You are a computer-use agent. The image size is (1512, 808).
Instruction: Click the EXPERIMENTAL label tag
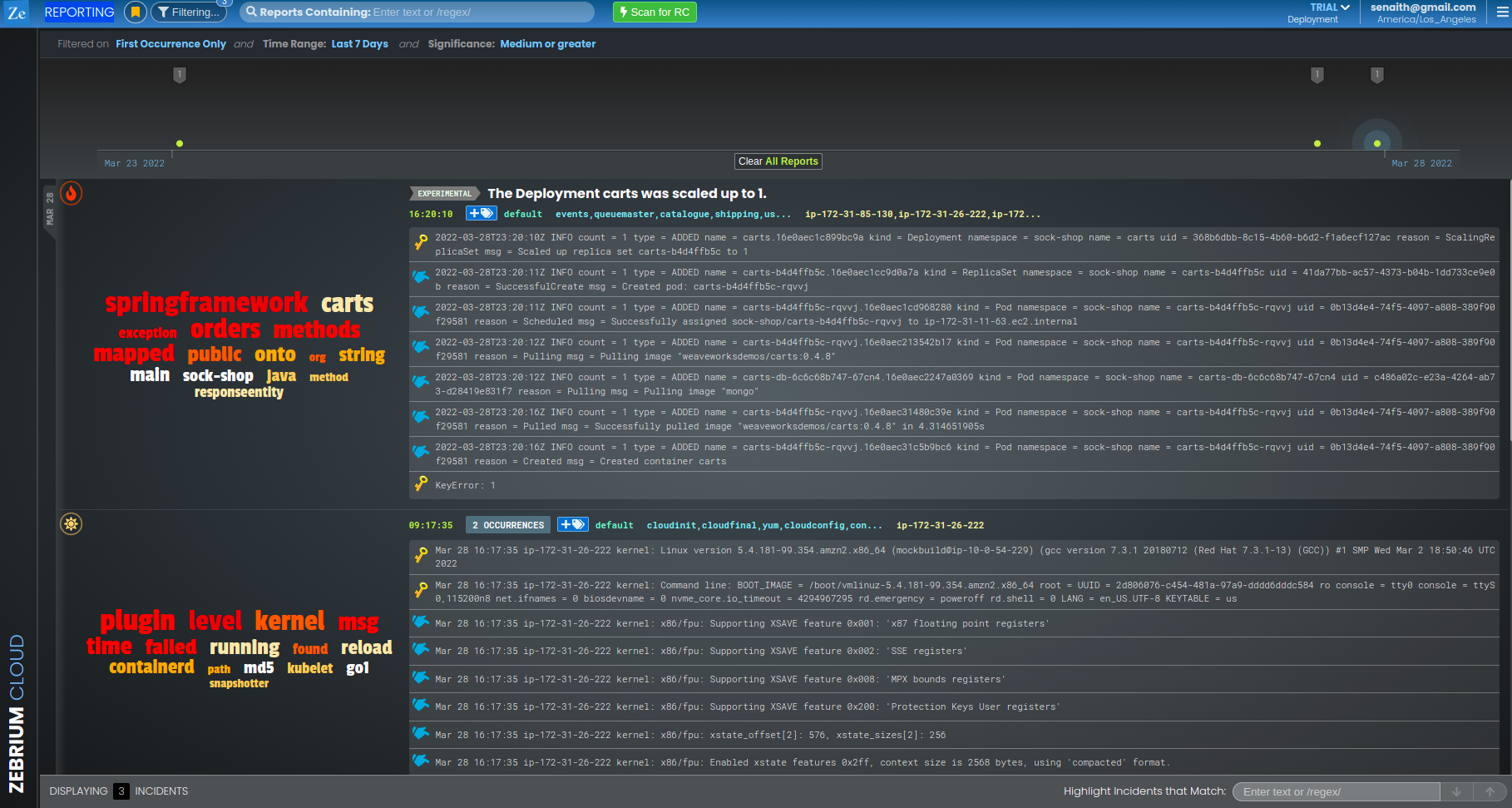point(445,194)
